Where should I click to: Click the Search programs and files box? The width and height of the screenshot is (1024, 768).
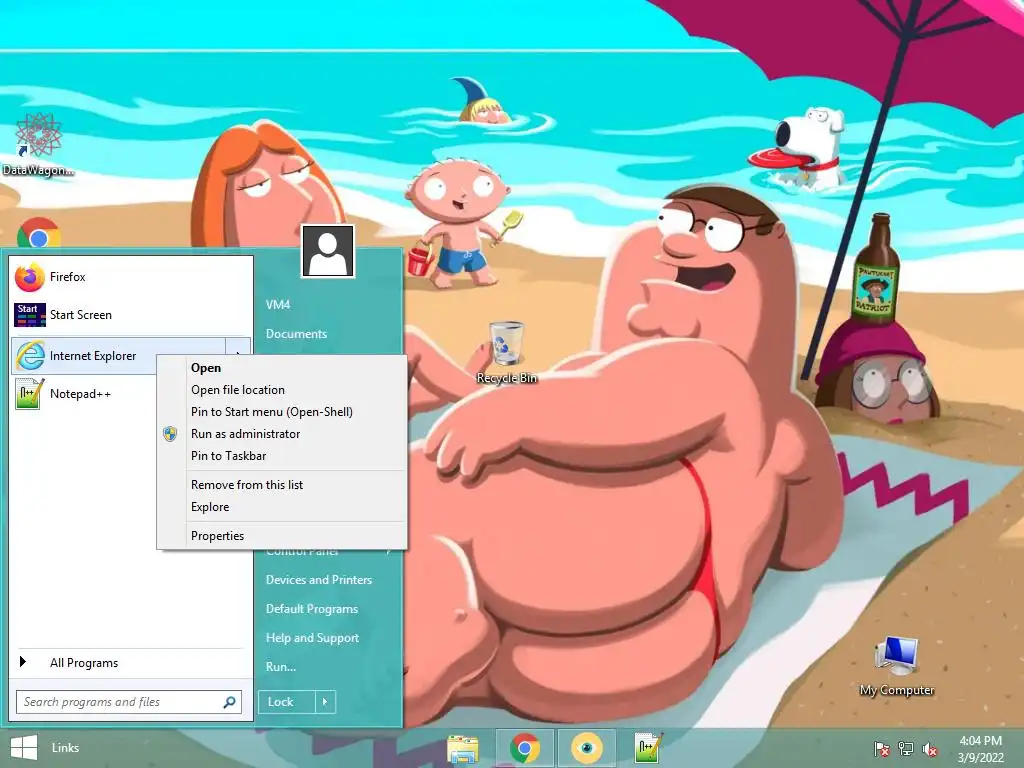(x=129, y=702)
